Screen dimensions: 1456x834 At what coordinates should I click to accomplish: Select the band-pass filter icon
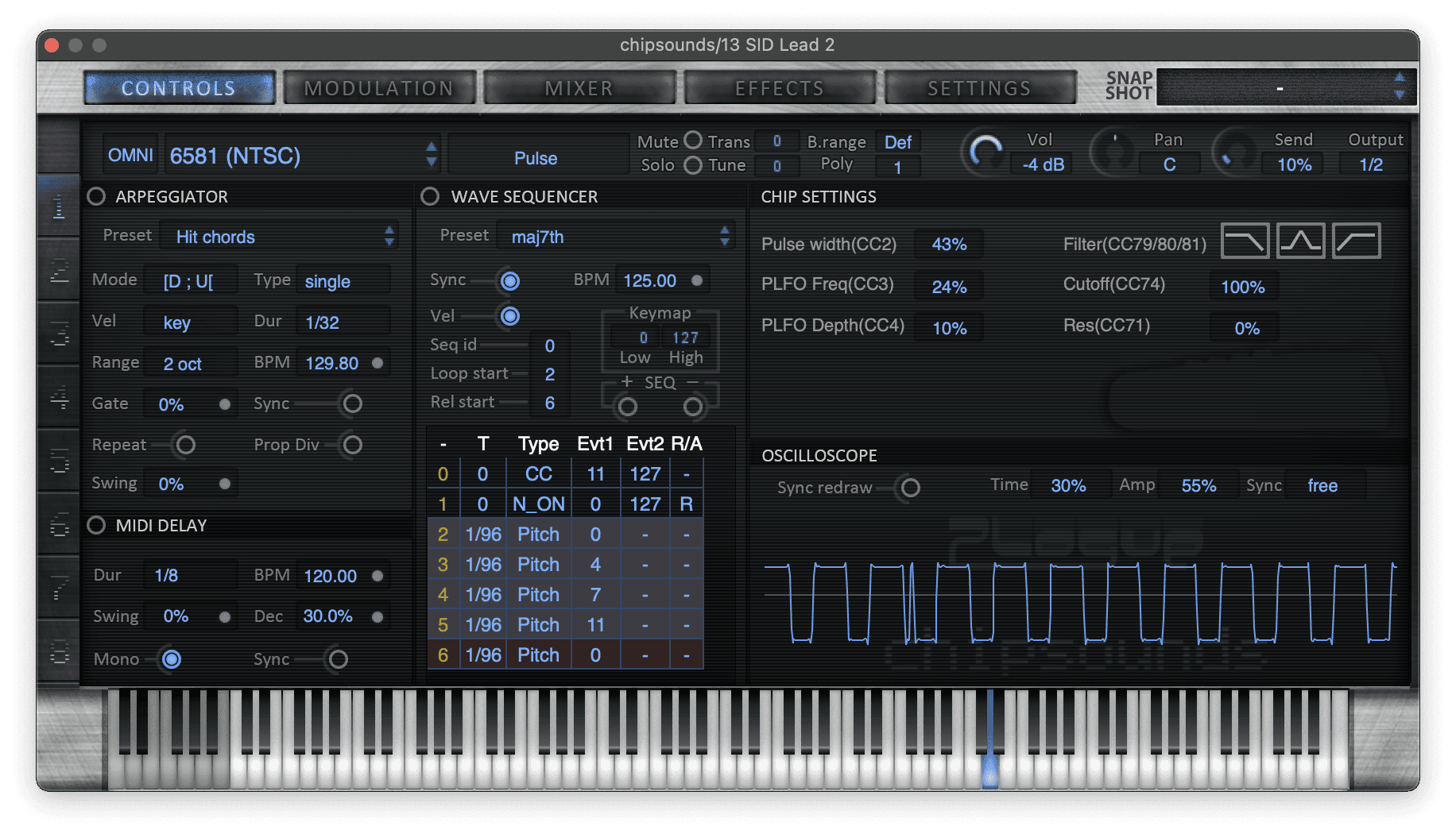click(1300, 241)
